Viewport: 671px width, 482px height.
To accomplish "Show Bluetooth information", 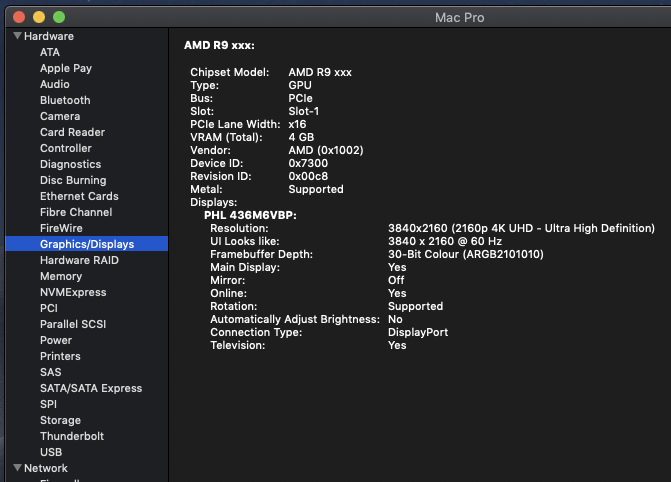I will (65, 100).
